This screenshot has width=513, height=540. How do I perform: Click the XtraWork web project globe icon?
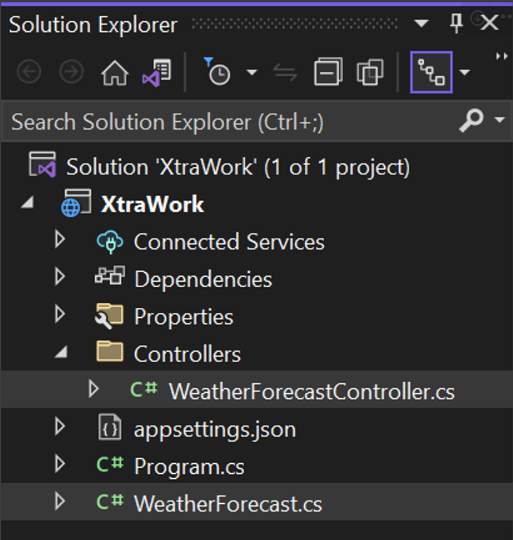(76, 203)
